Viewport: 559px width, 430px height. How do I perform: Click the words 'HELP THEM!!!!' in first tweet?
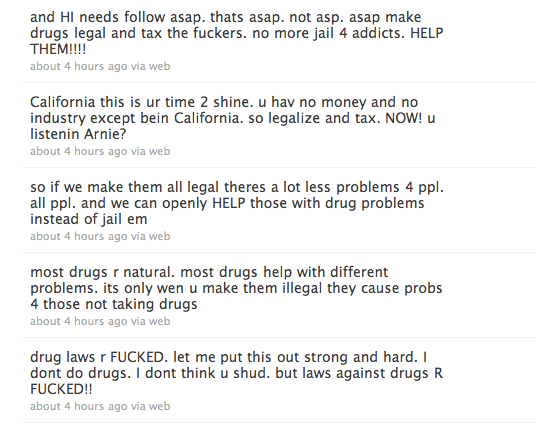(427, 34)
